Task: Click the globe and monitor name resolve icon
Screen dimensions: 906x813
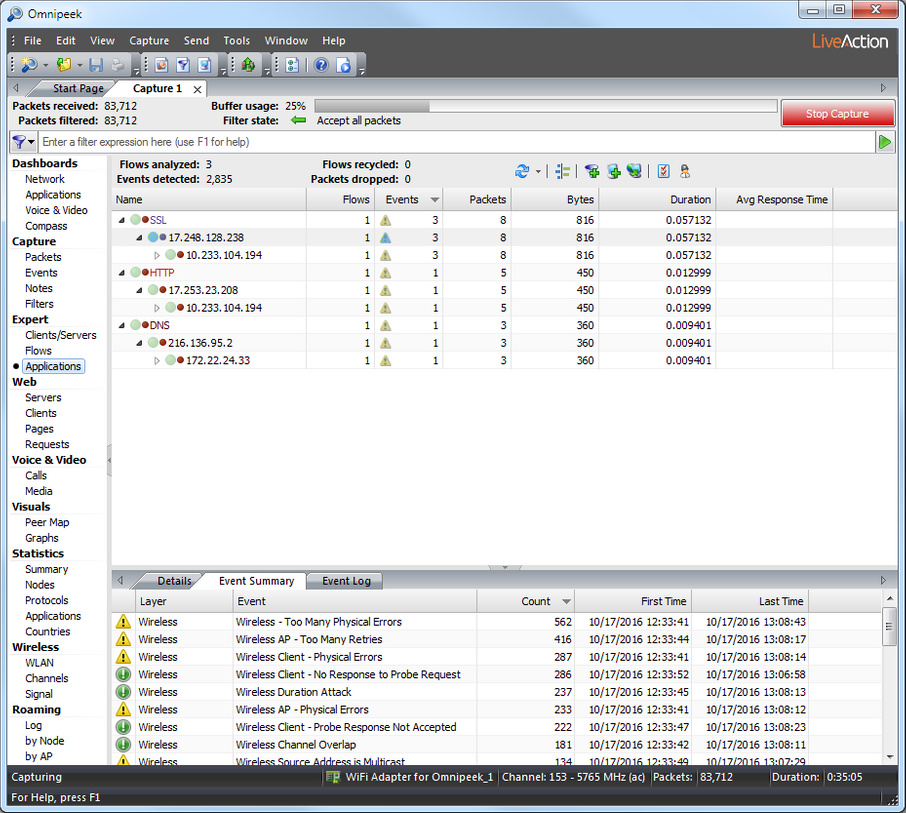Action: [634, 171]
